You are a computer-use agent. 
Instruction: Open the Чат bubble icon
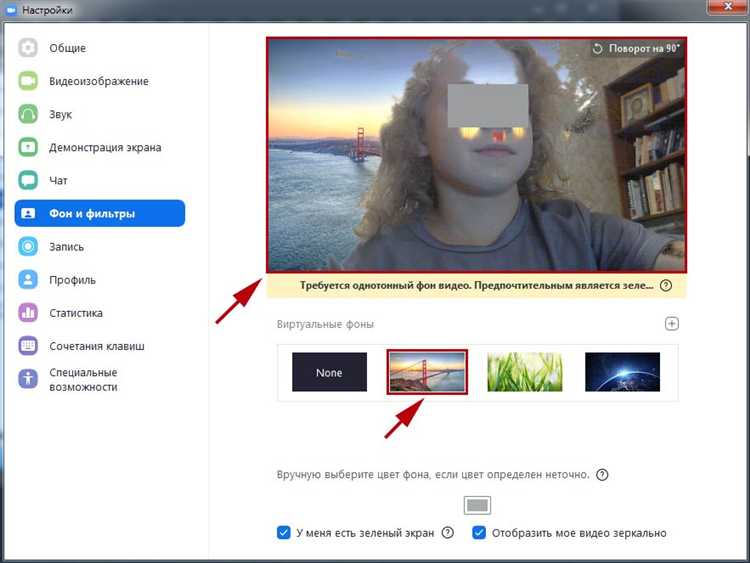point(28,180)
